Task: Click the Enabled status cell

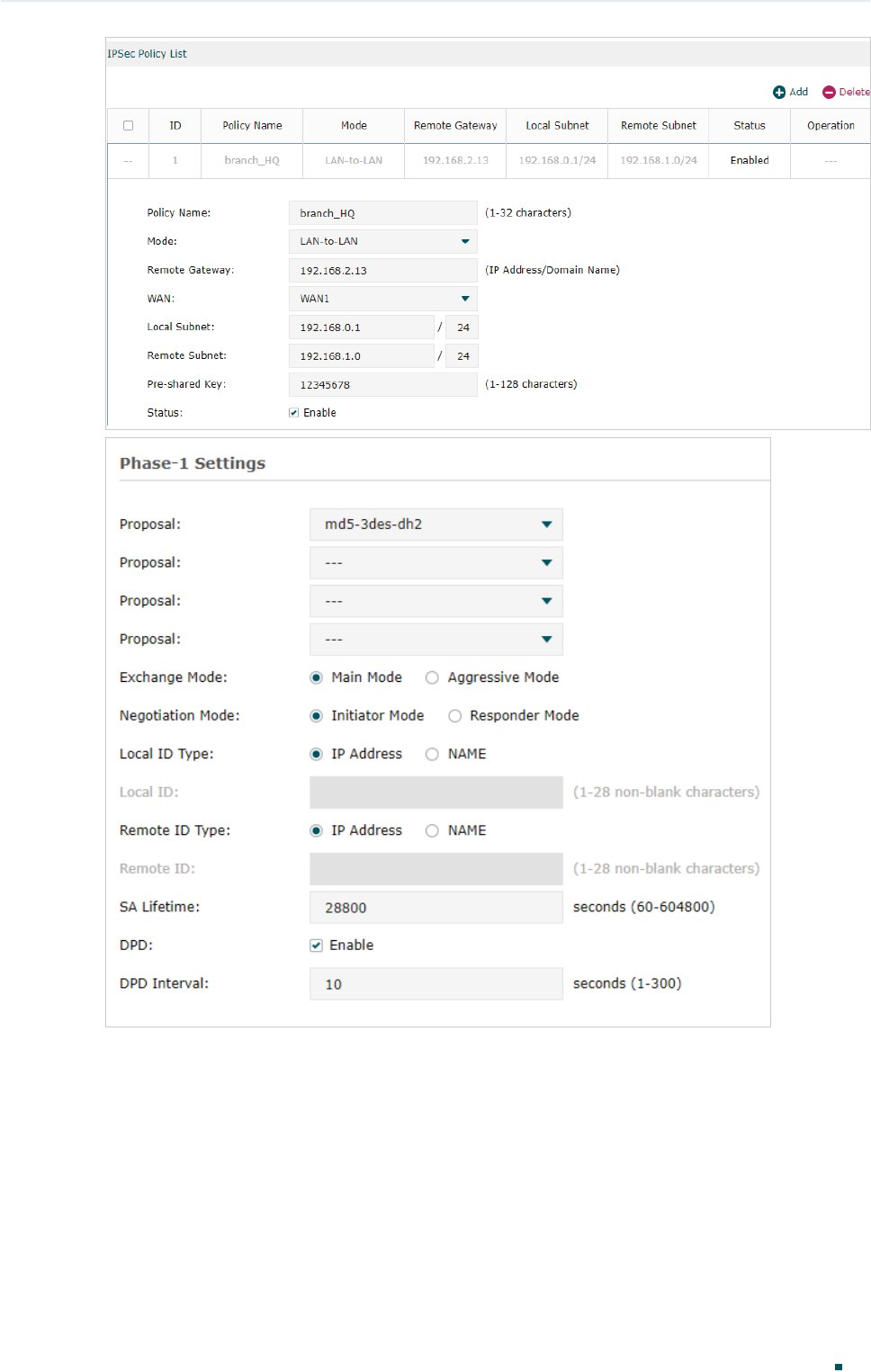Action: pyautogui.click(x=750, y=160)
